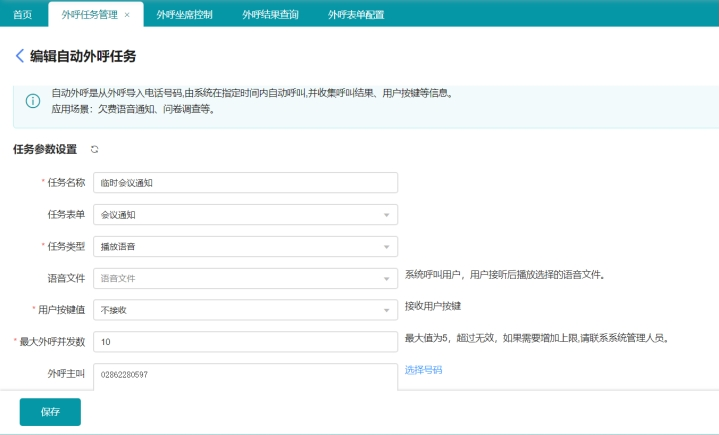Click the refresh icon next to 任务参数设置
The image size is (719, 435).
[95, 149]
